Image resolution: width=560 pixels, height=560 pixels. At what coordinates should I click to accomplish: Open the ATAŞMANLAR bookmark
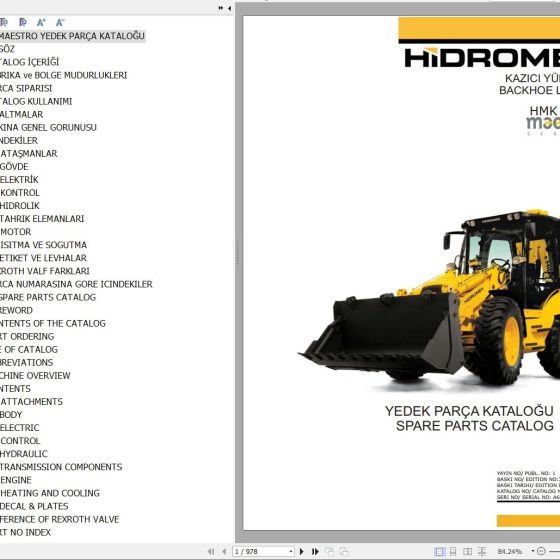29,154
